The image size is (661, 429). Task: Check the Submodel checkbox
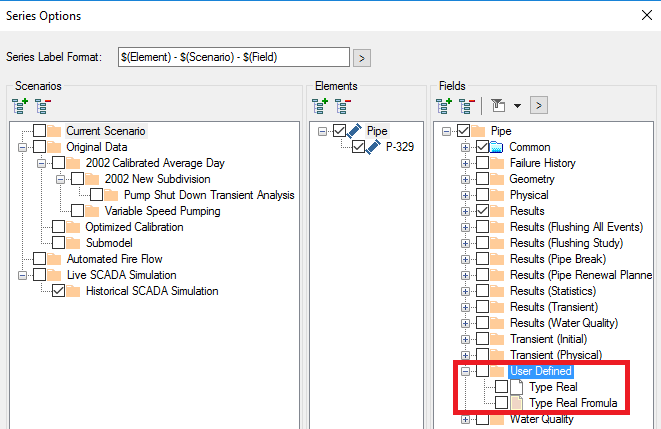[59, 243]
